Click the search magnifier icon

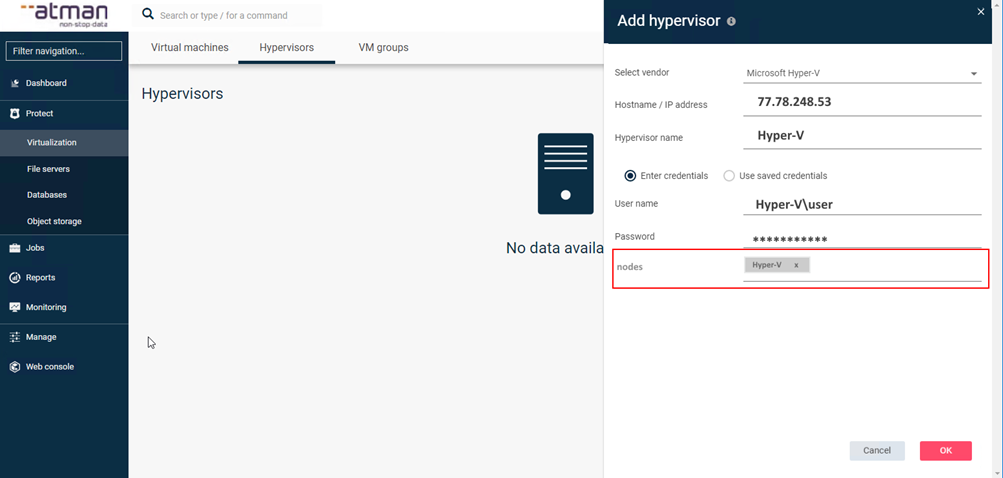coord(148,15)
